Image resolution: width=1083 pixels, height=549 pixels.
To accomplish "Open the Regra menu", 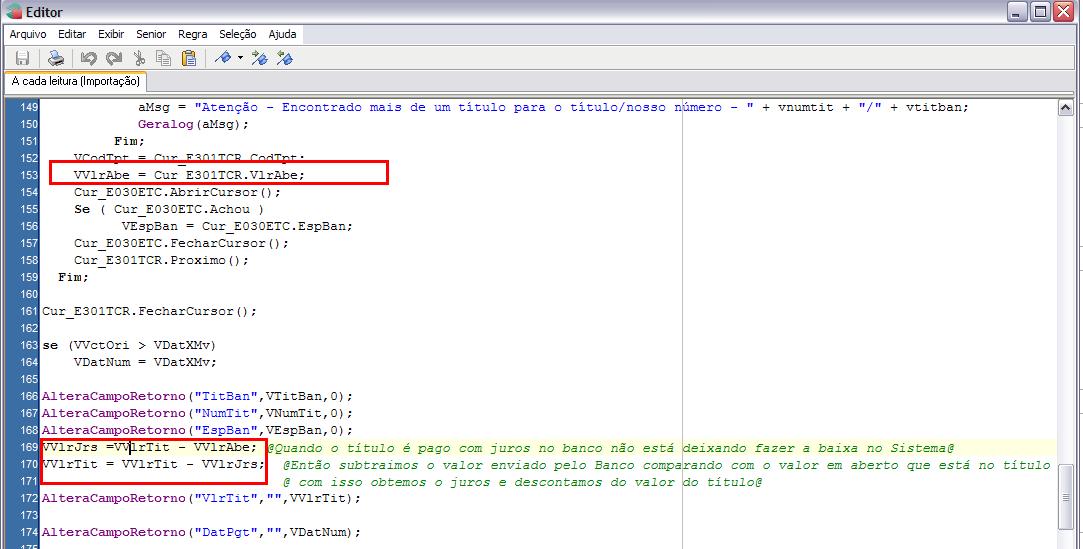I will [193, 34].
